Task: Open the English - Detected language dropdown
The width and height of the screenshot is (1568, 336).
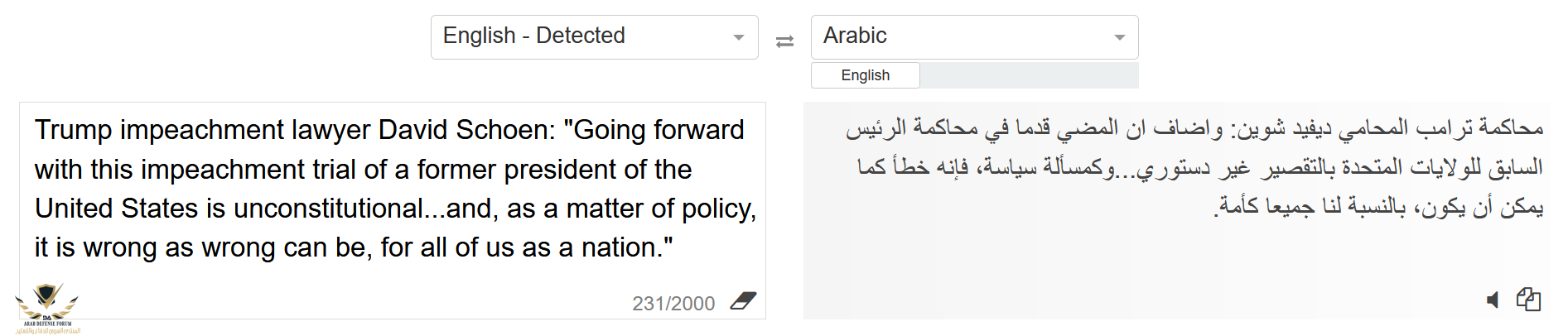Action: click(x=594, y=36)
